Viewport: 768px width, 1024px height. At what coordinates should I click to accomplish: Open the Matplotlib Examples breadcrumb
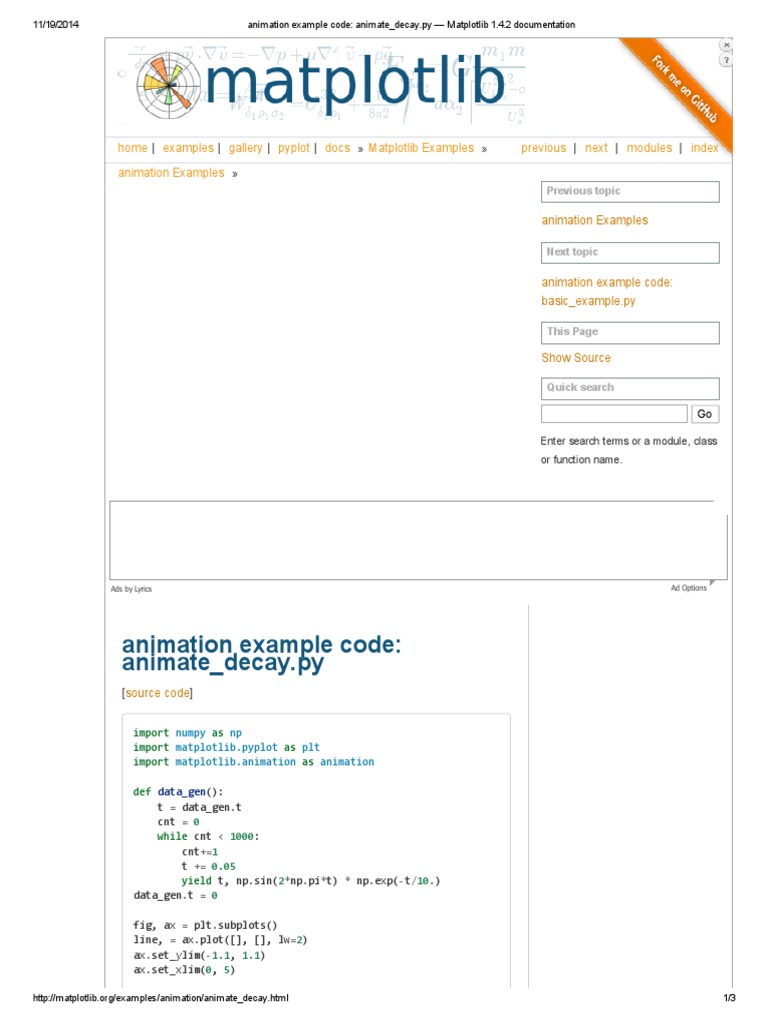click(x=421, y=148)
